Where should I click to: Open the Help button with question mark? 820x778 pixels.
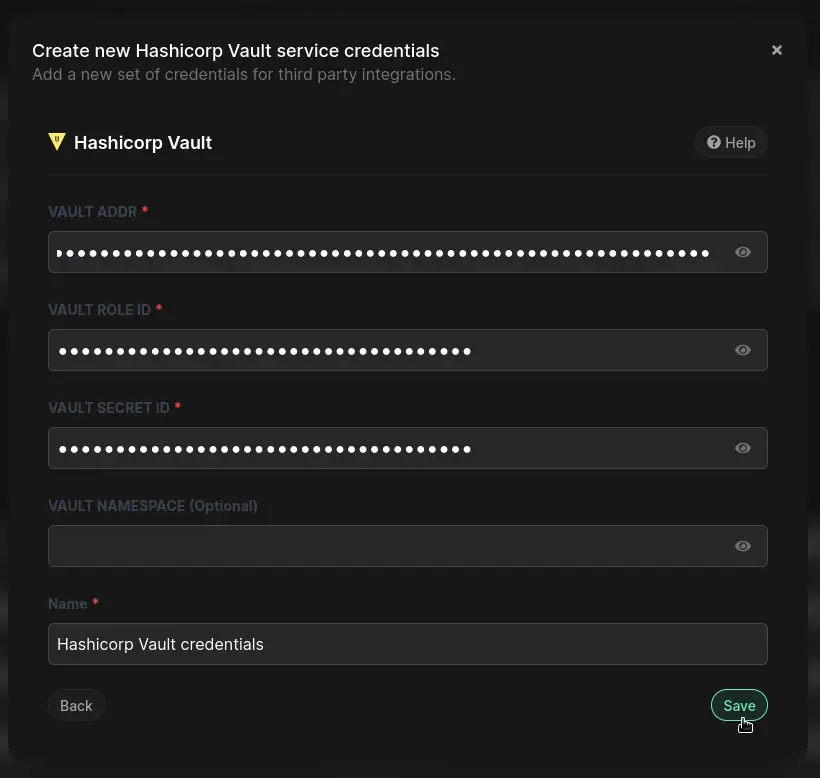(x=731, y=143)
